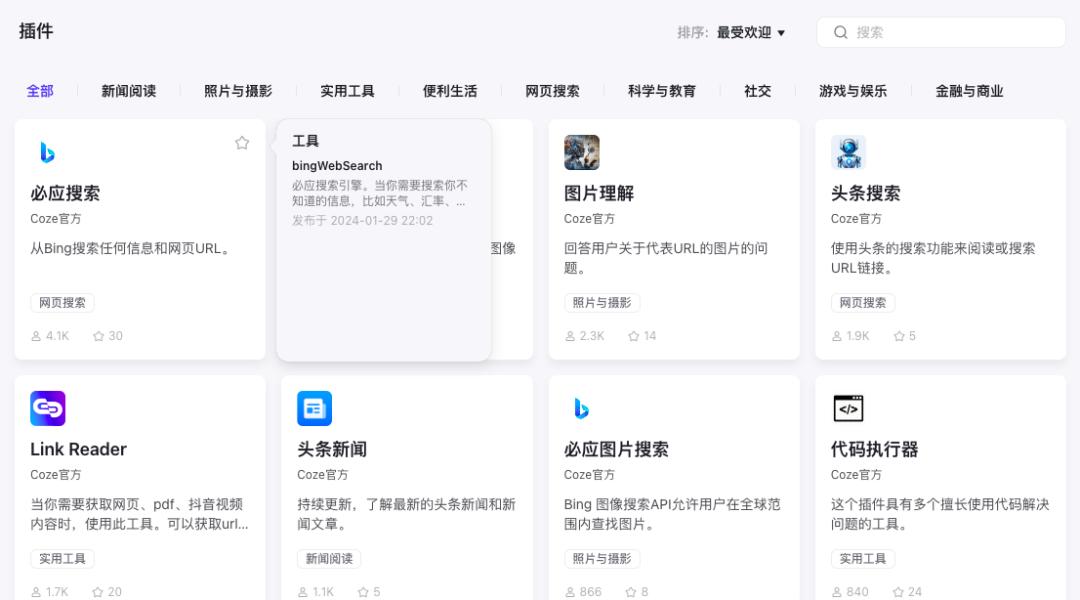Focus the 搜索 input field
1080x600 pixels.
click(x=941, y=32)
